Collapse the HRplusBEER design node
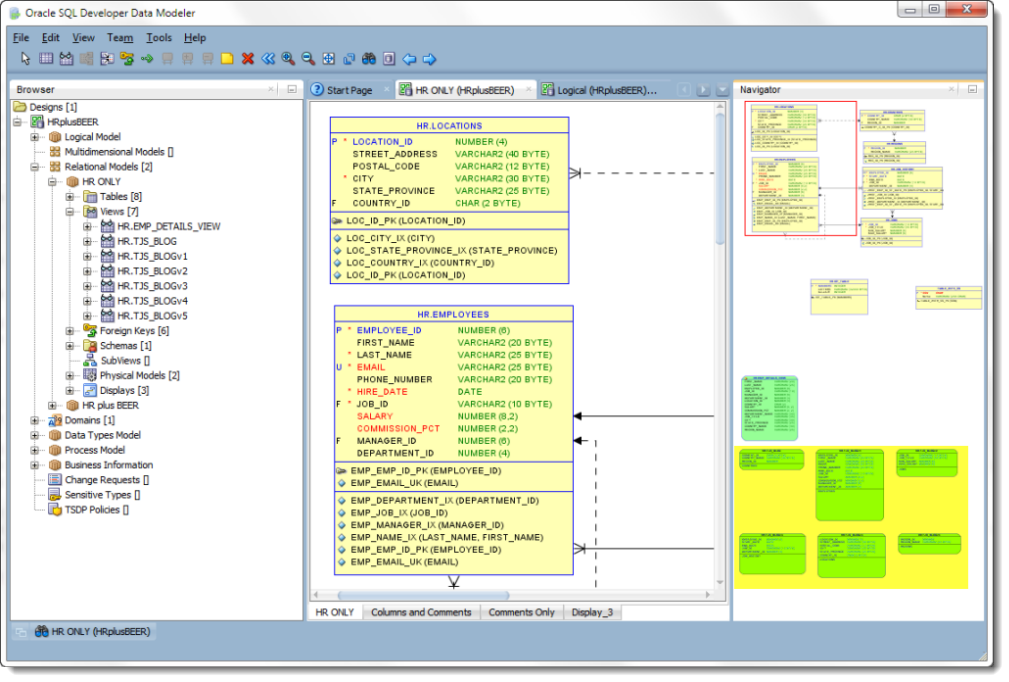 pyautogui.click(x=17, y=122)
